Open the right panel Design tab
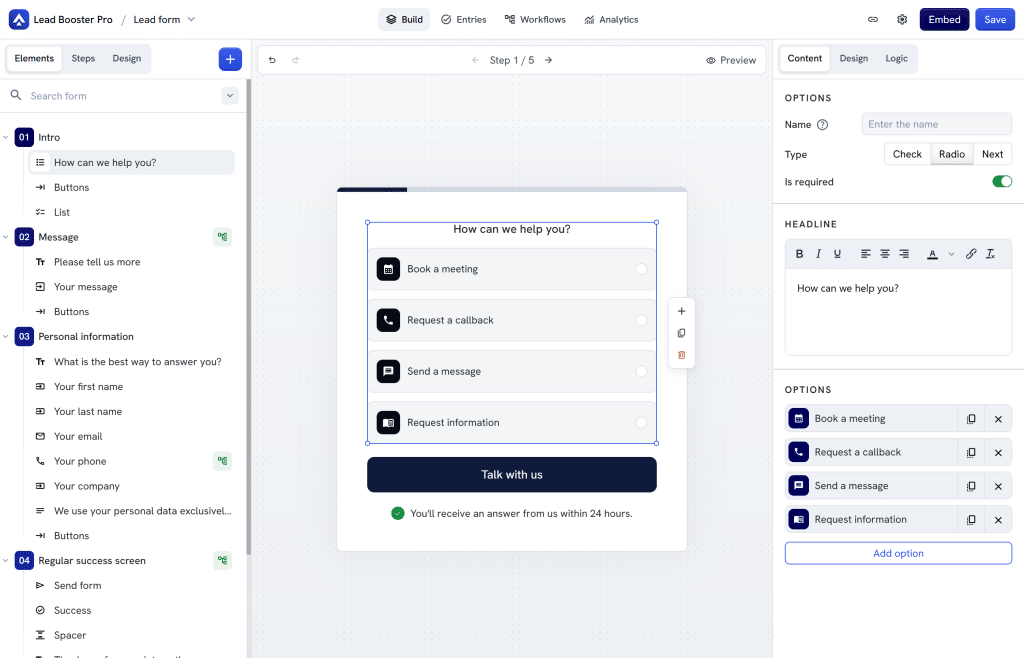 (x=854, y=59)
